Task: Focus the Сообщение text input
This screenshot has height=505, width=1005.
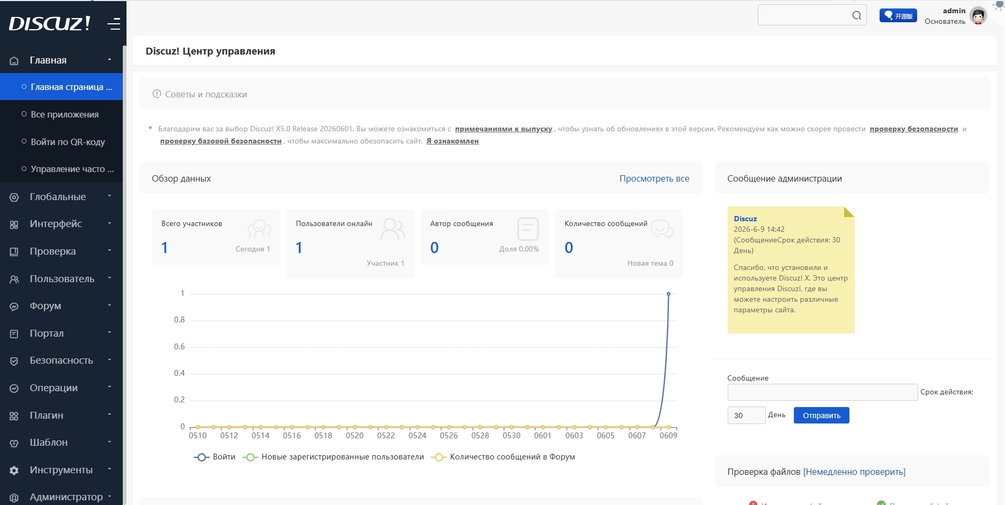Action: pos(822,392)
